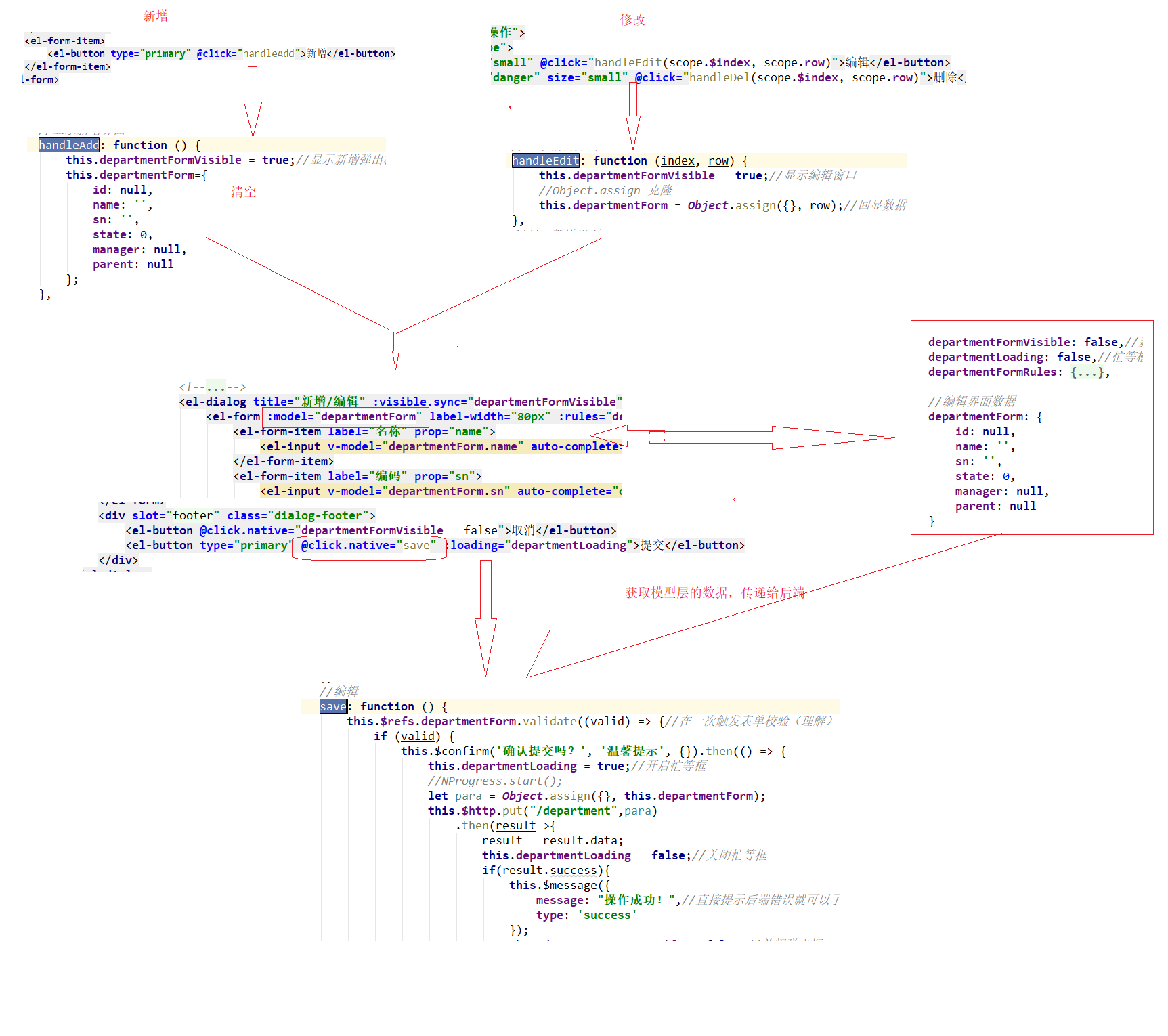This screenshot has height=1036, width=1168.
Task: Click the highlighted handleEdit function name
Action: [x=546, y=160]
